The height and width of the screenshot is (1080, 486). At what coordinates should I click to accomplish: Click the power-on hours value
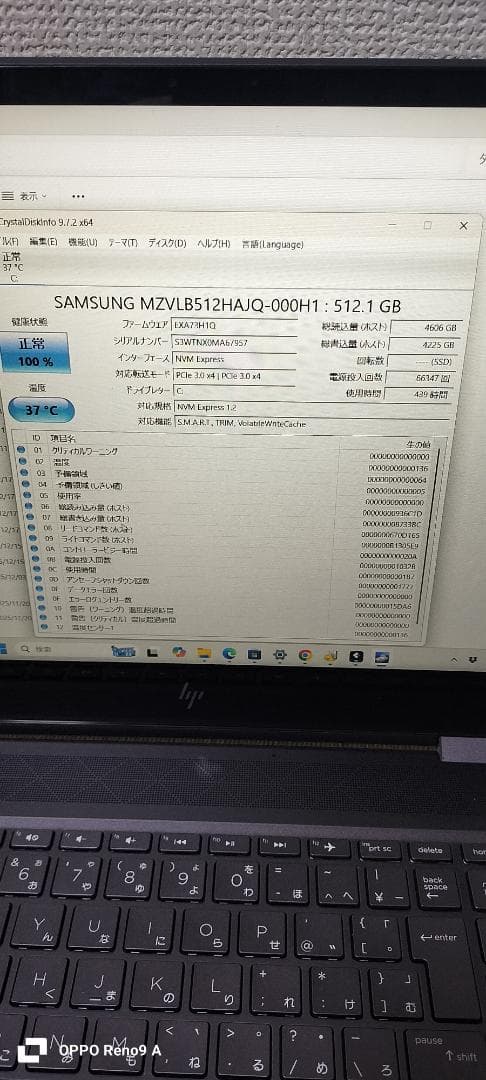point(417,395)
